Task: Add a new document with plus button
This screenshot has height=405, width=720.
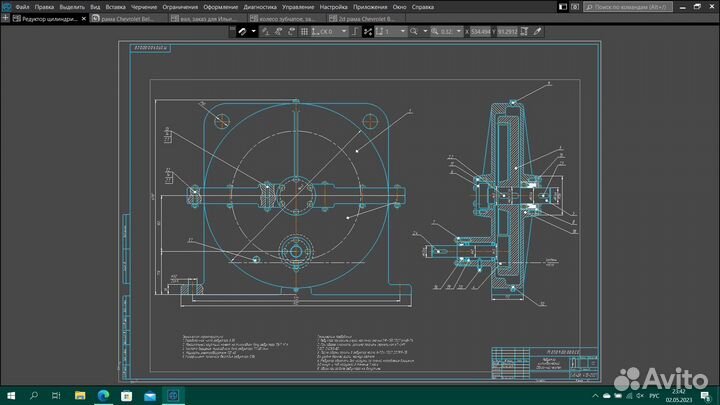Action: 5,18
